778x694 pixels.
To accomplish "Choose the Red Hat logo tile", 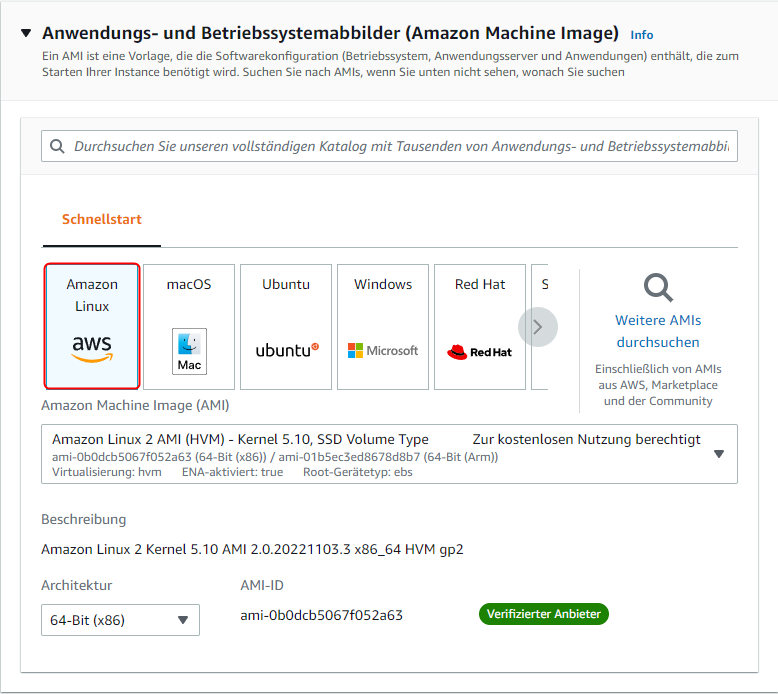I will pos(480,326).
